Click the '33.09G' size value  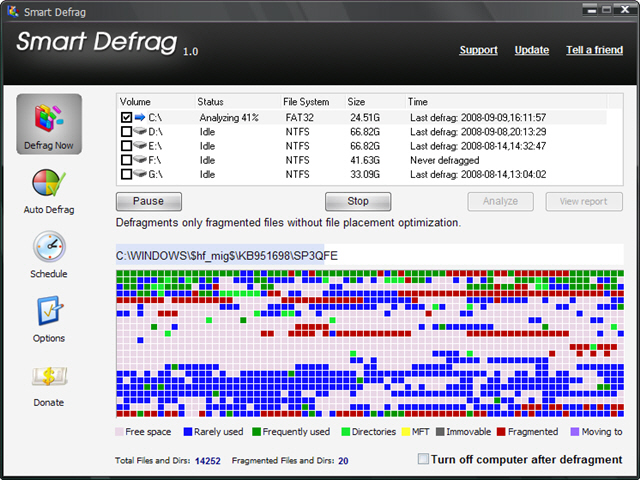coord(365,174)
